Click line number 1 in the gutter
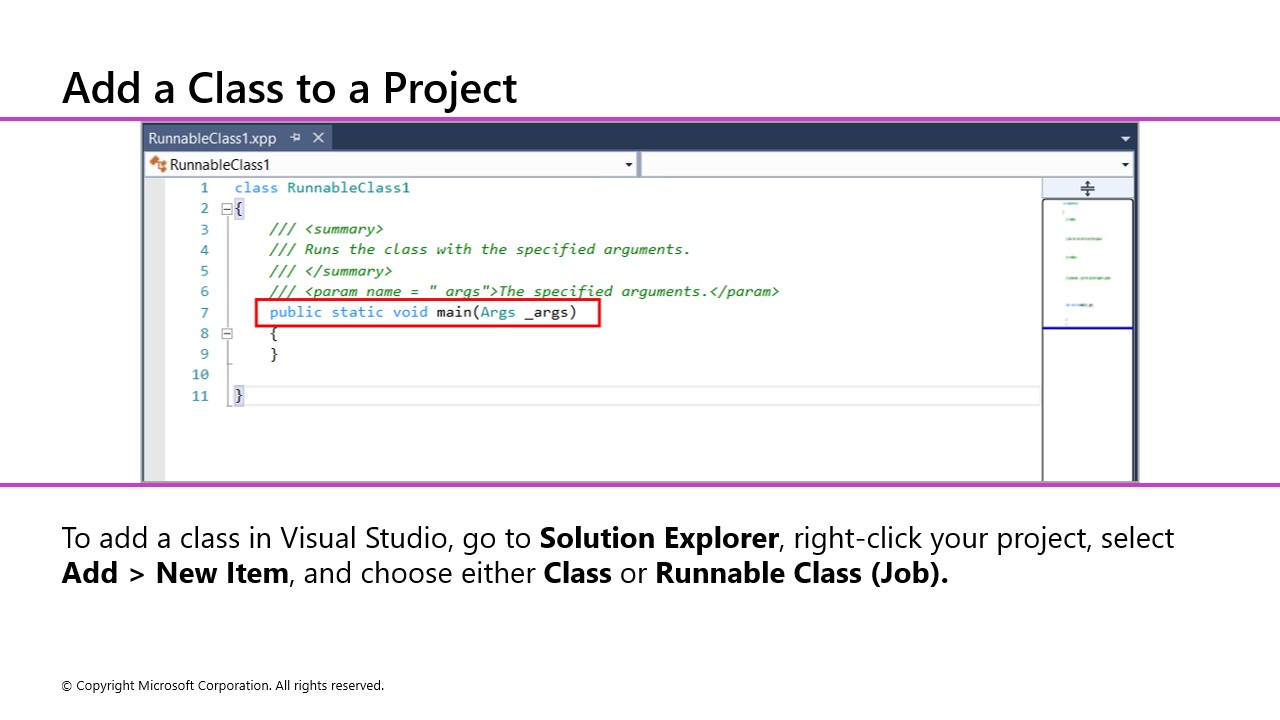This screenshot has width=1280, height=720. coord(204,187)
